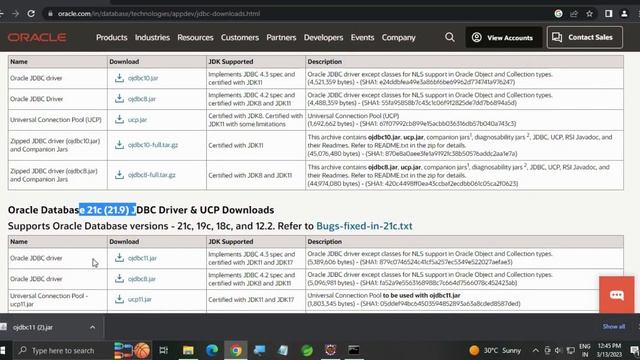Open the Industries menu
Viewport: 640px width, 360px height.
pos(152,38)
